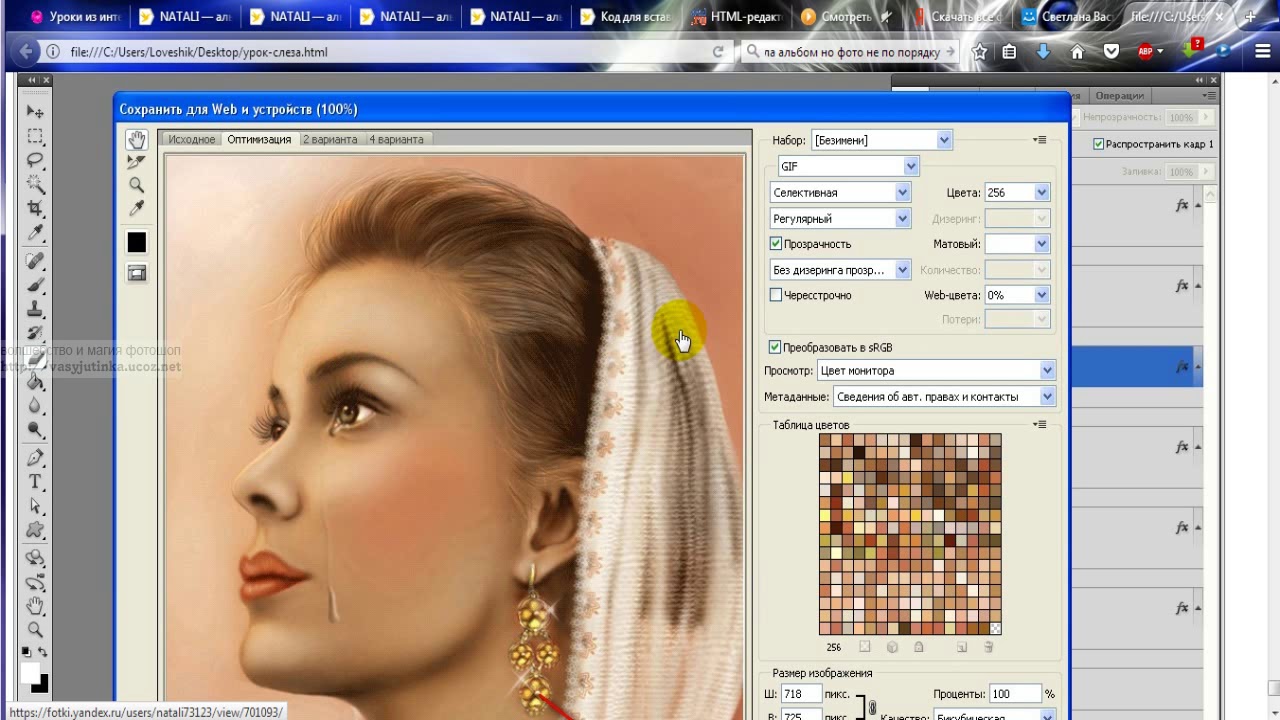This screenshot has height=720, width=1280.
Task: Select the Brush tool
Action: (x=35, y=285)
